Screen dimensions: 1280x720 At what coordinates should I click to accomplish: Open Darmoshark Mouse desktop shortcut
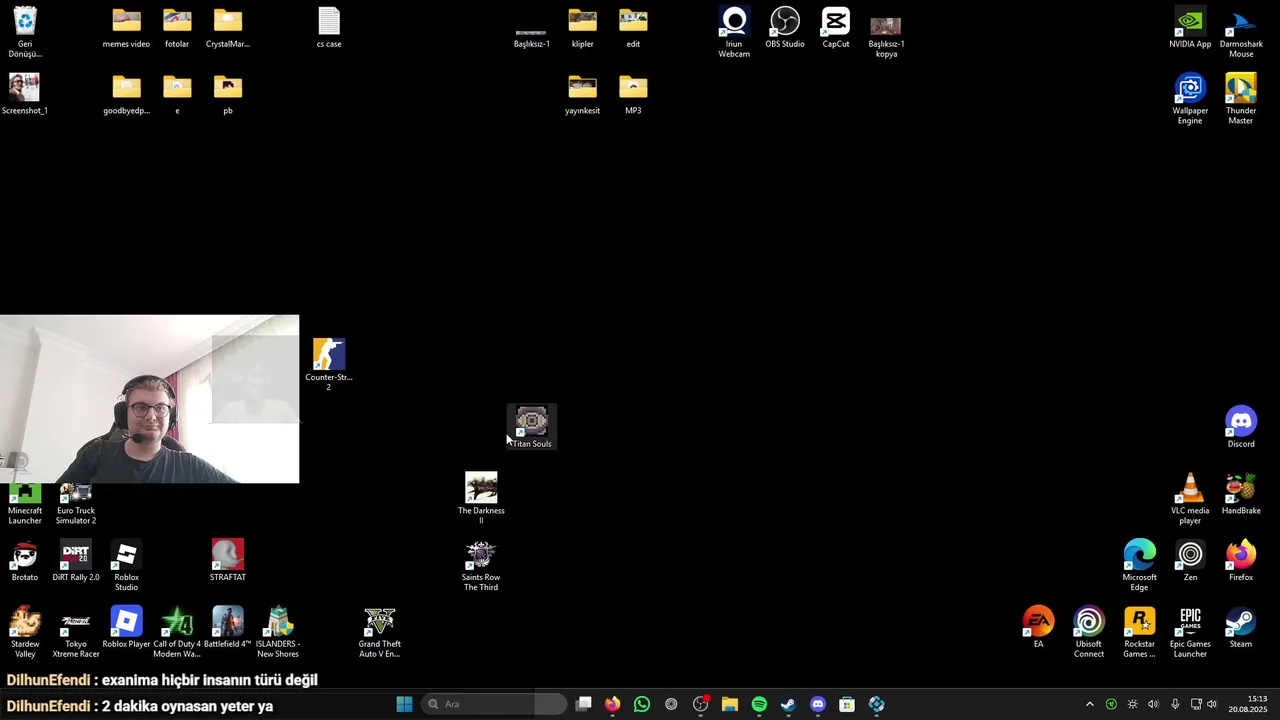tap(1241, 32)
